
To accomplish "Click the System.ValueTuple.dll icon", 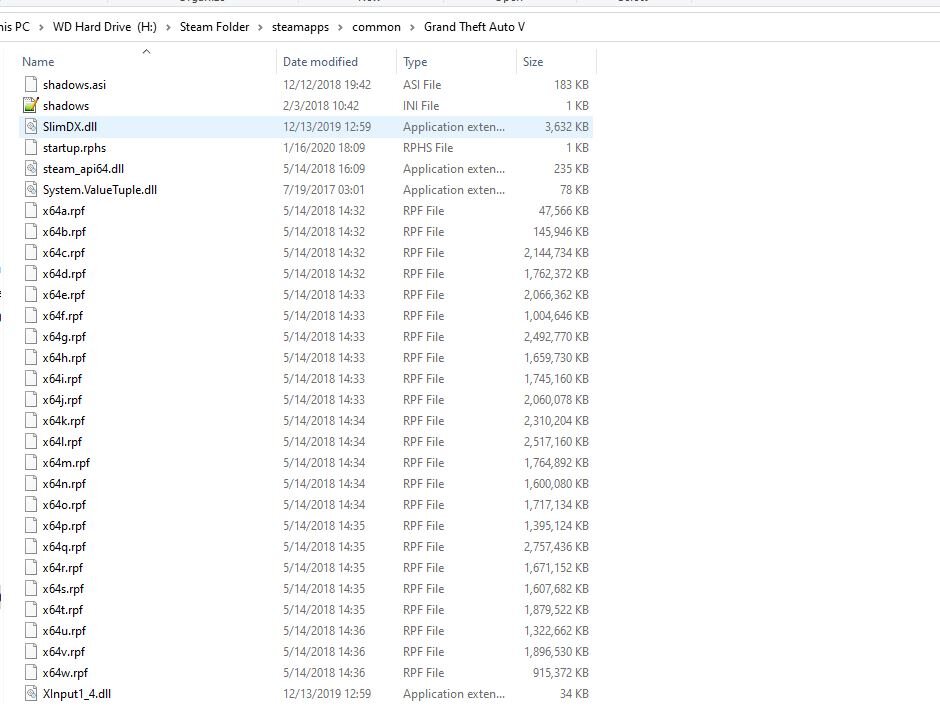I will click(x=31, y=190).
